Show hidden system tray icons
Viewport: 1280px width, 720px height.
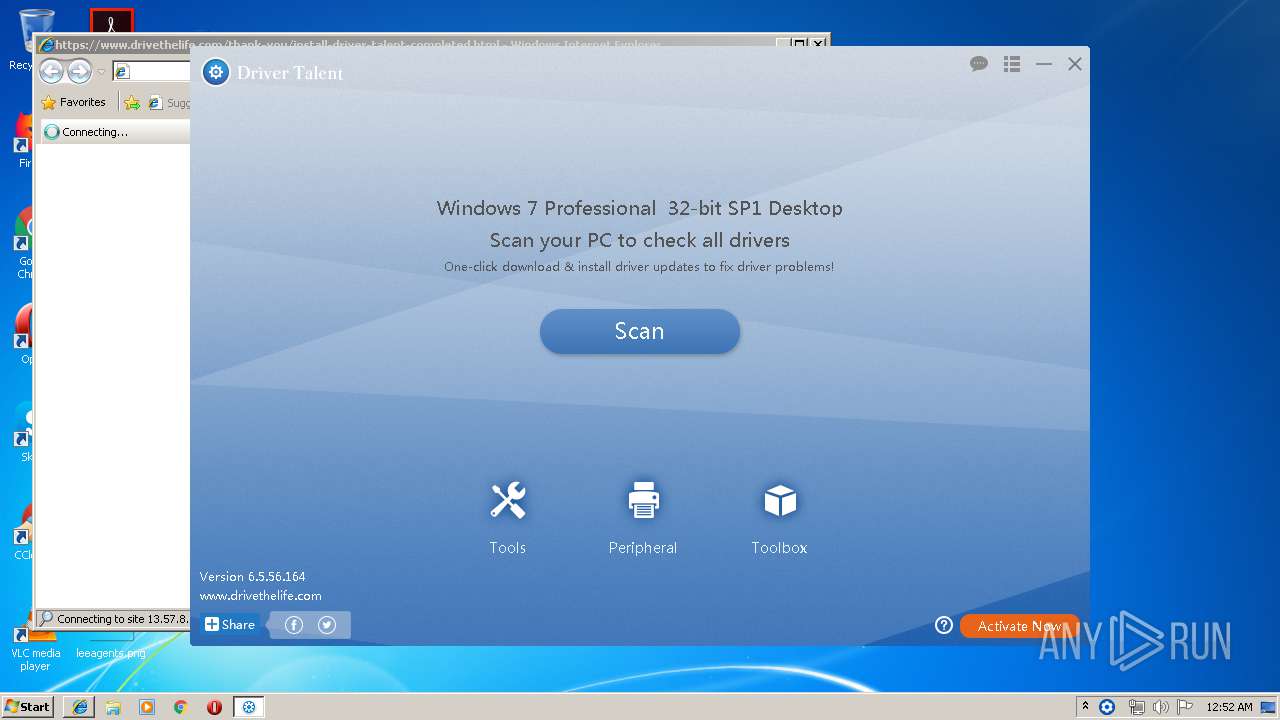click(1085, 707)
